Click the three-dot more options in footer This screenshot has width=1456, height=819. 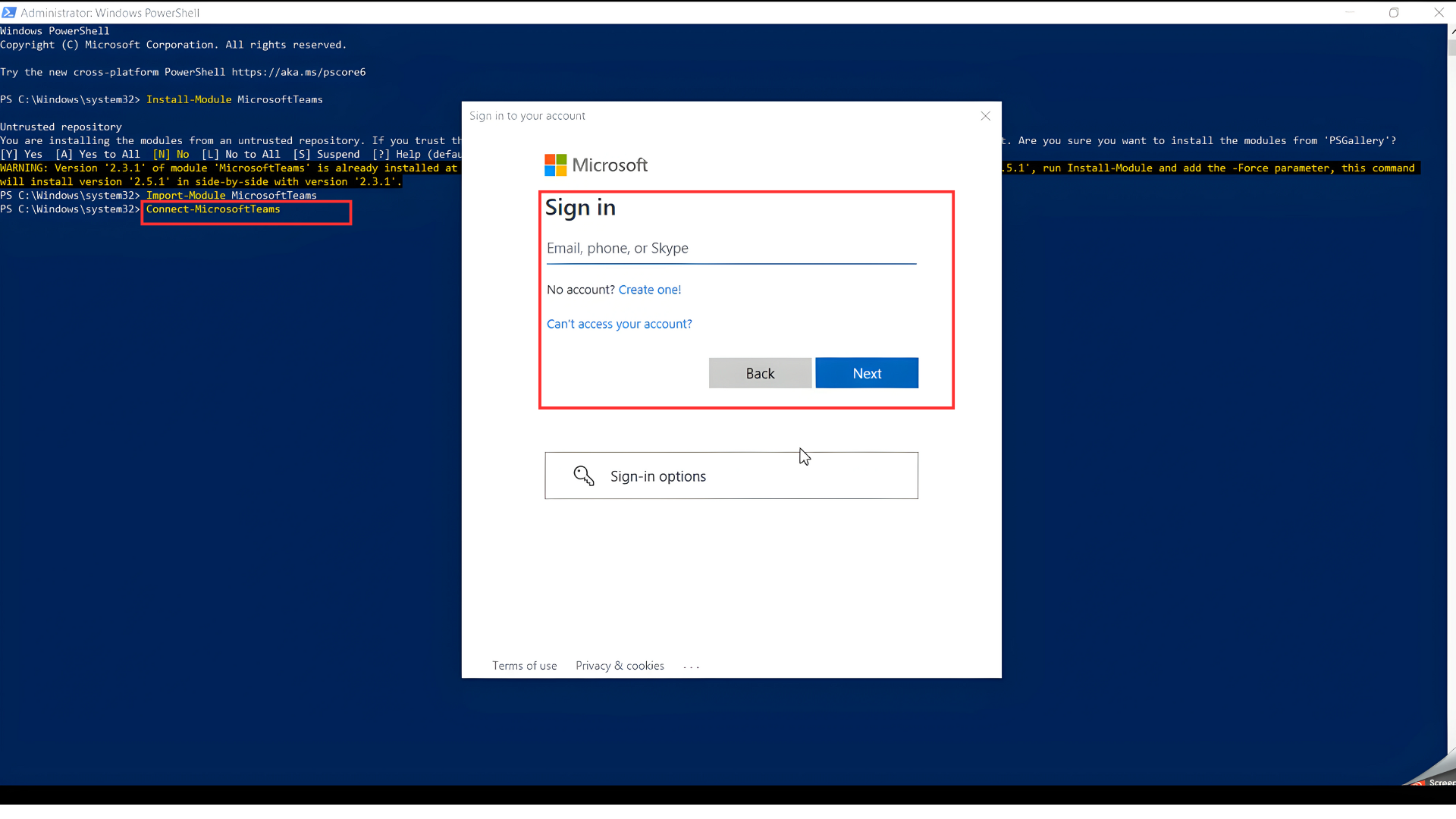pos(691,667)
